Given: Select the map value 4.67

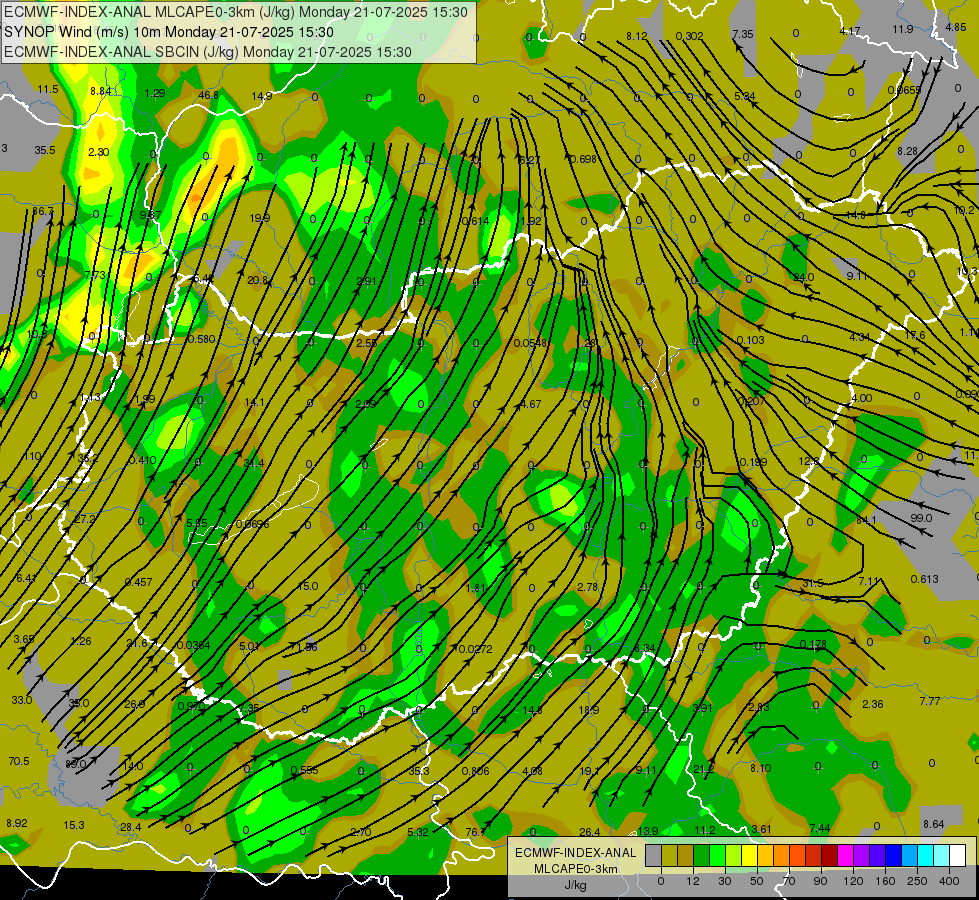Looking at the screenshot, I should [531, 404].
